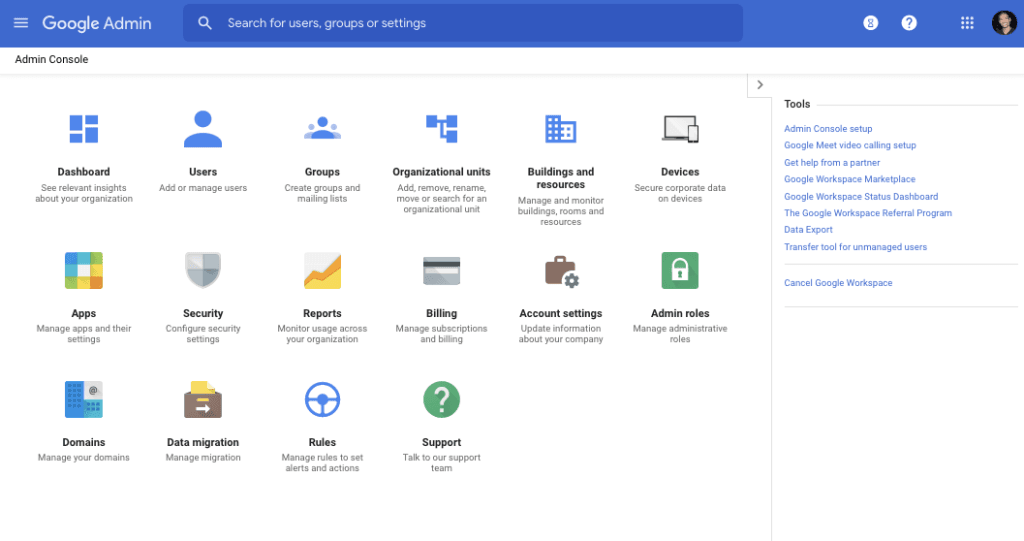This screenshot has width=1024, height=541.
Task: Open the main hamburger menu
Action: tap(21, 23)
